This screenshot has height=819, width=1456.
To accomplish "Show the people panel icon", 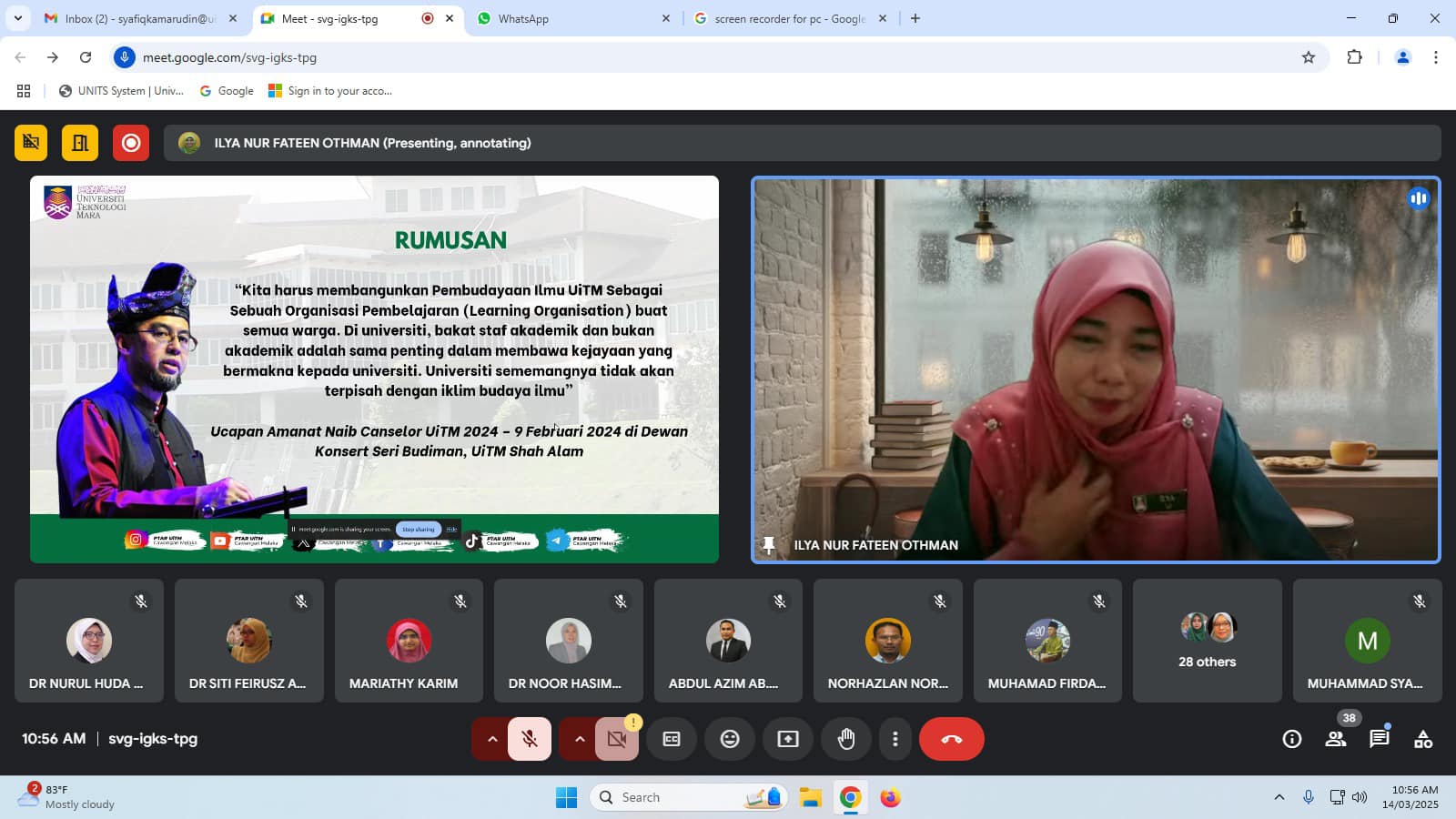I will (x=1336, y=739).
